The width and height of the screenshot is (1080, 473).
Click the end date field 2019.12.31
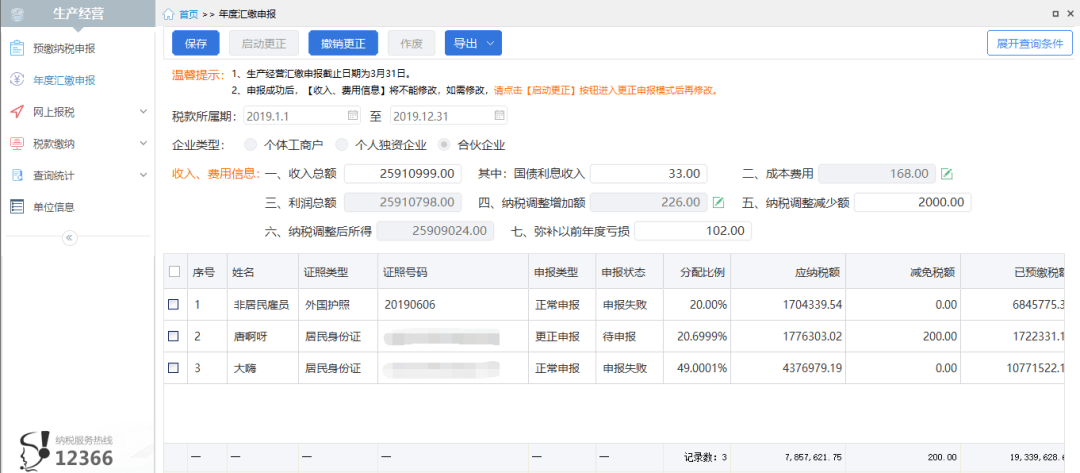448,115
